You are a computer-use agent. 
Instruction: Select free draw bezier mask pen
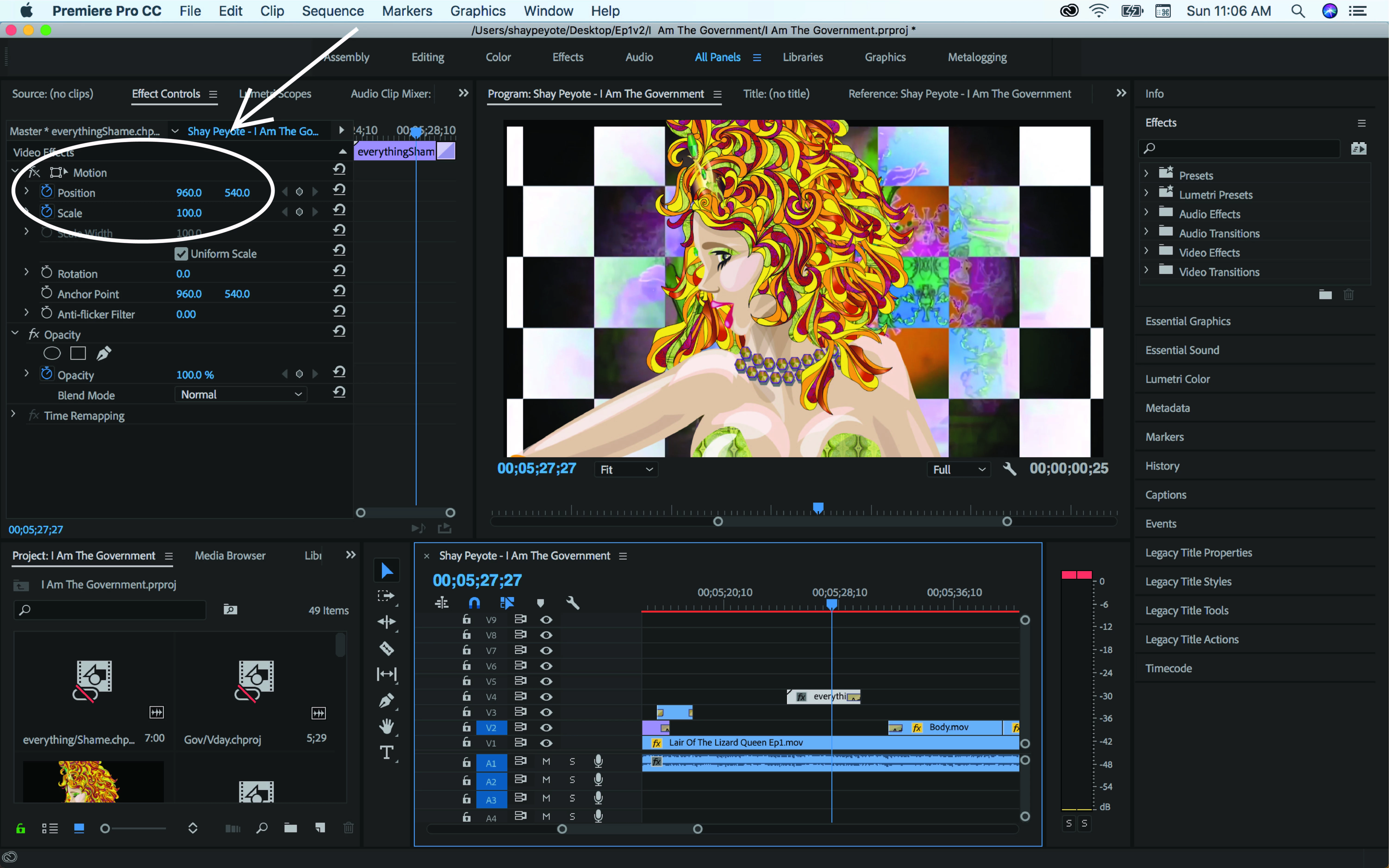click(103, 354)
